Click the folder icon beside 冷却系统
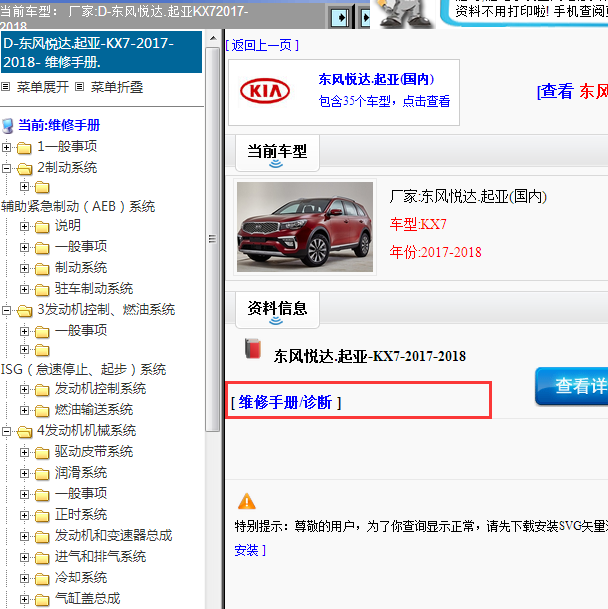This screenshot has height=609, width=608. 42,578
